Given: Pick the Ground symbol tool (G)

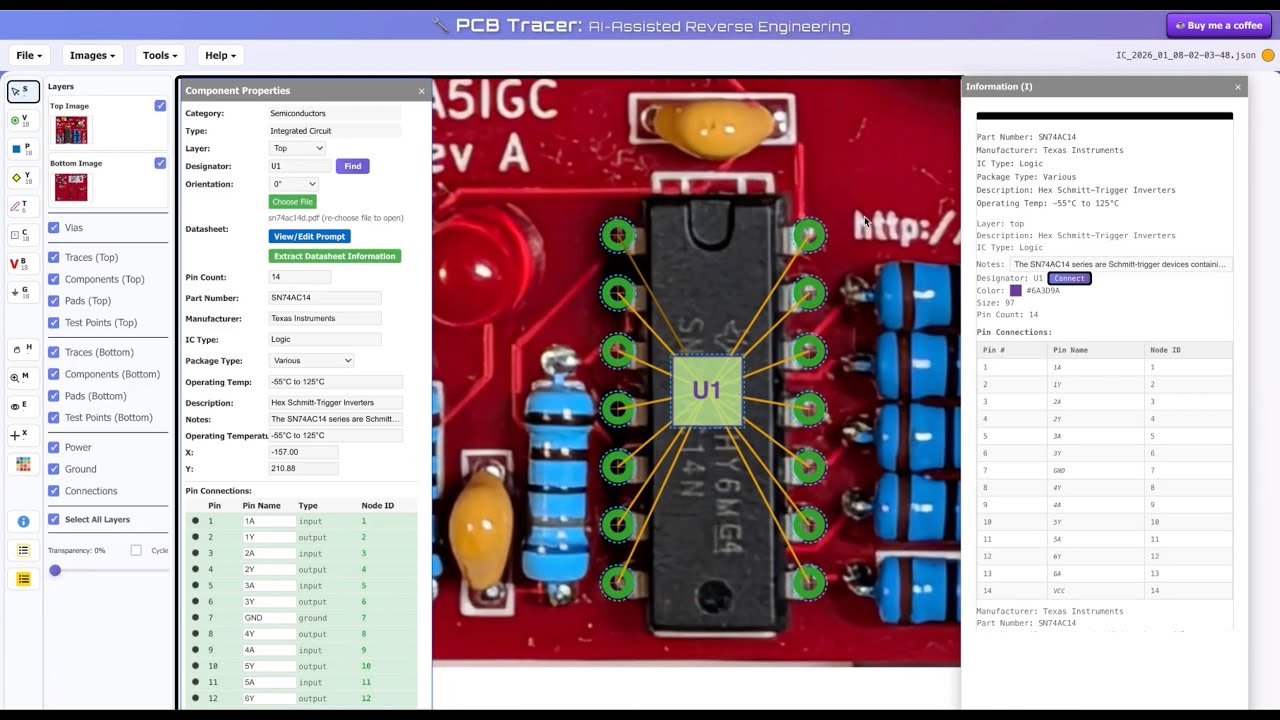Looking at the screenshot, I should pos(23,292).
